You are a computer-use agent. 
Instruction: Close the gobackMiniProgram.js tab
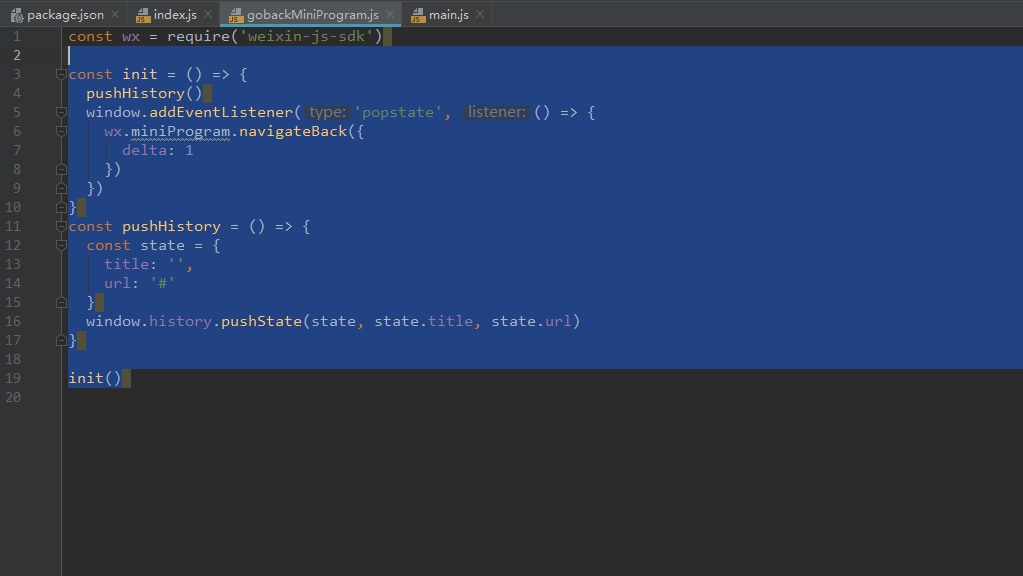[389, 14]
